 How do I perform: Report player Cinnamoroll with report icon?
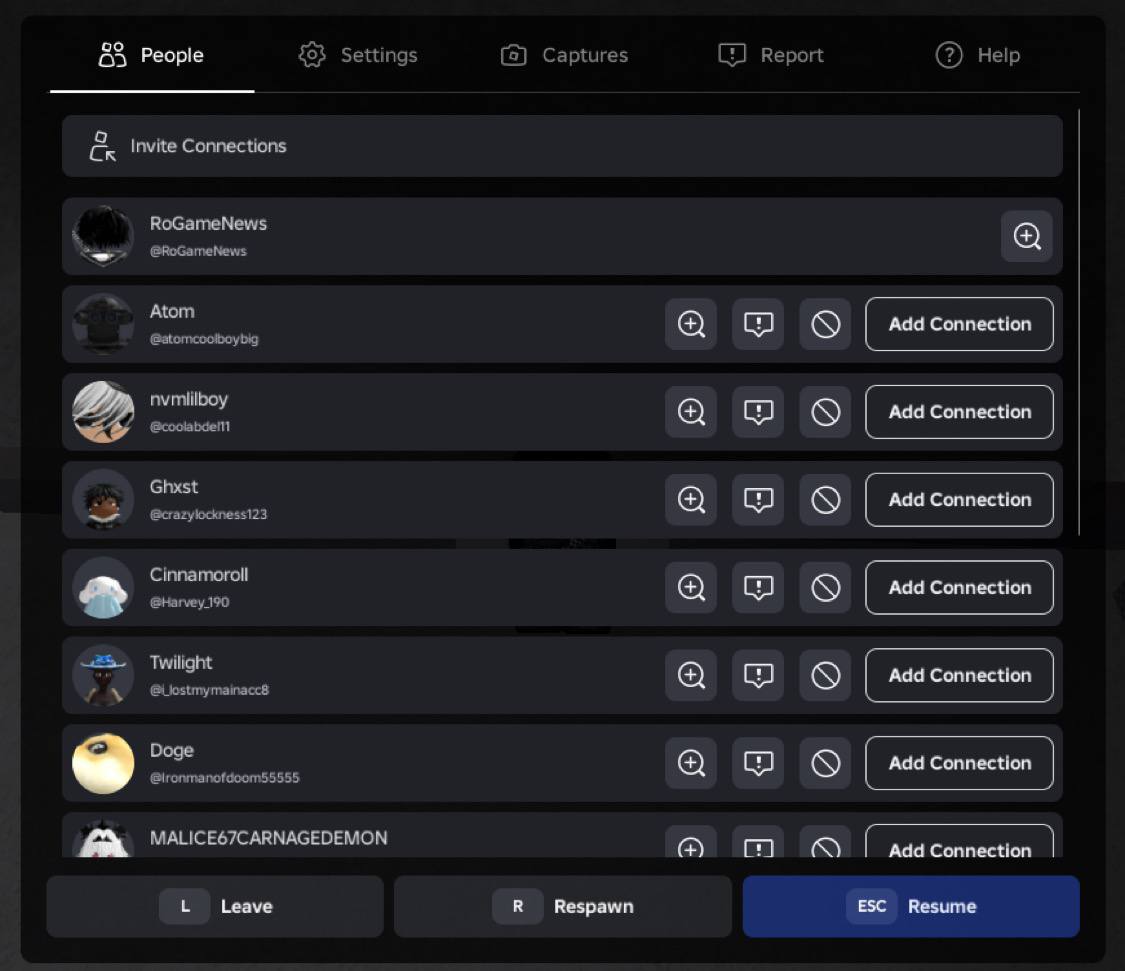(758, 588)
